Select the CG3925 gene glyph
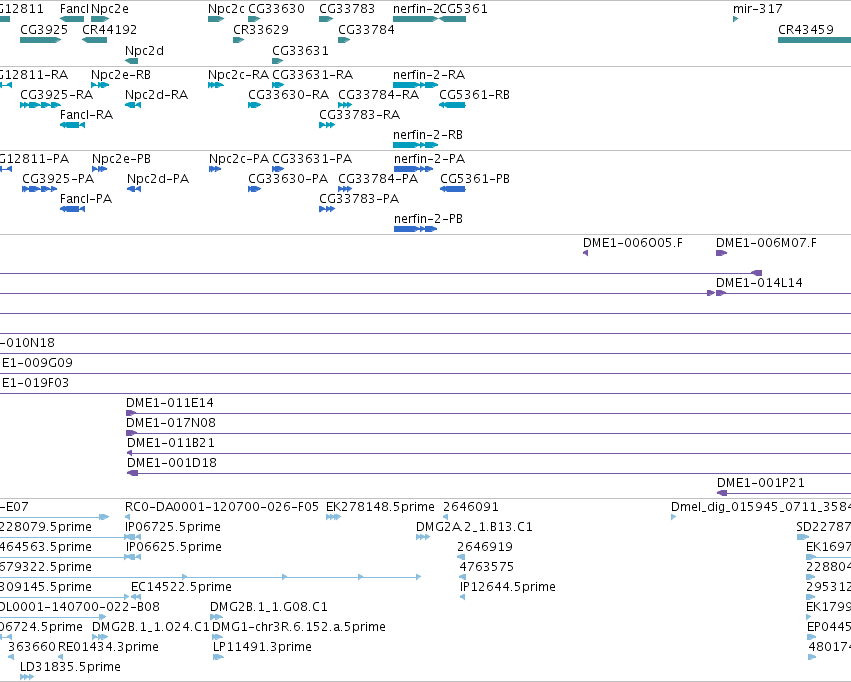The height and width of the screenshot is (682, 851). [40, 40]
